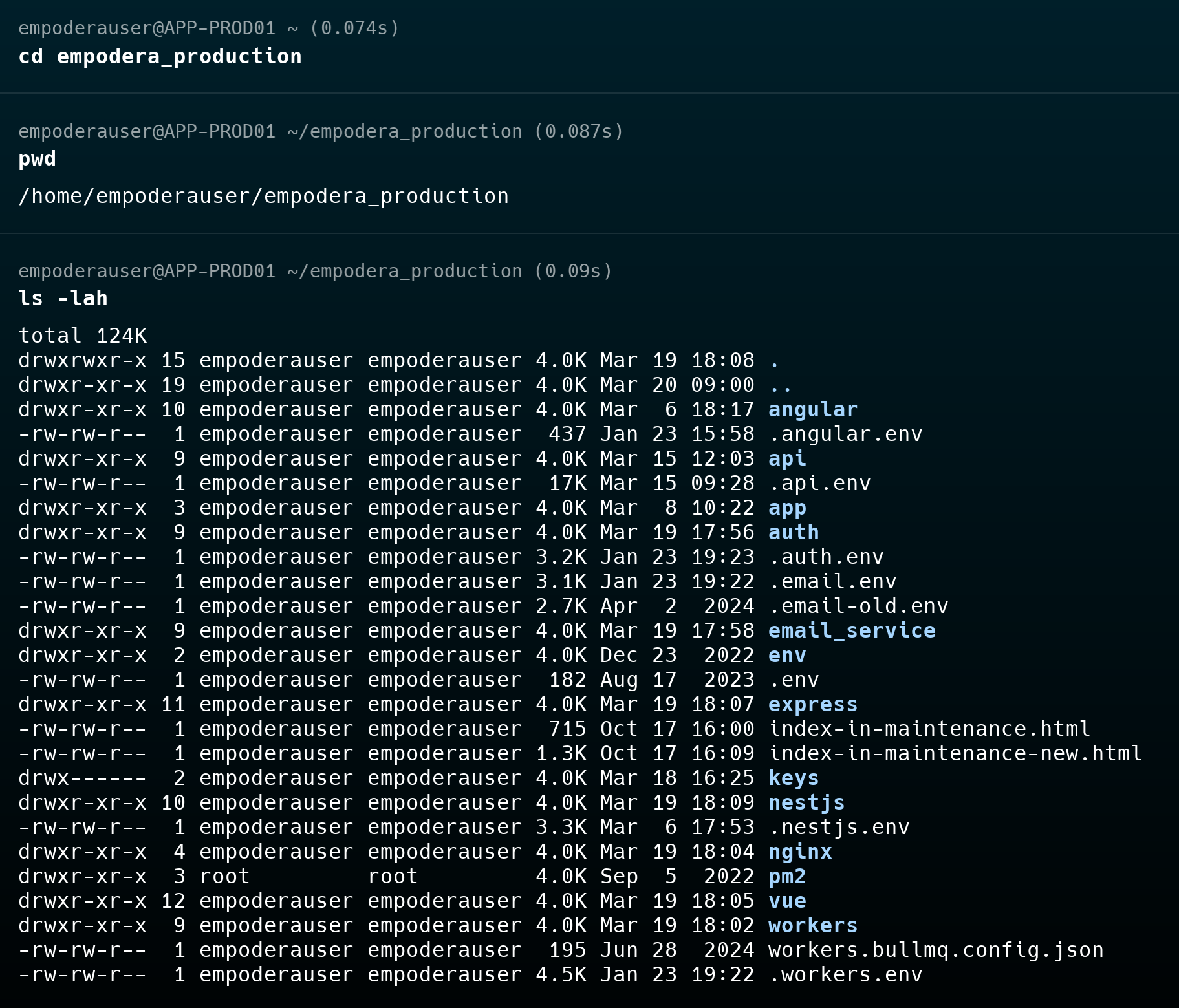Select the express directory entry
The width and height of the screenshot is (1179, 1008).
[812, 704]
